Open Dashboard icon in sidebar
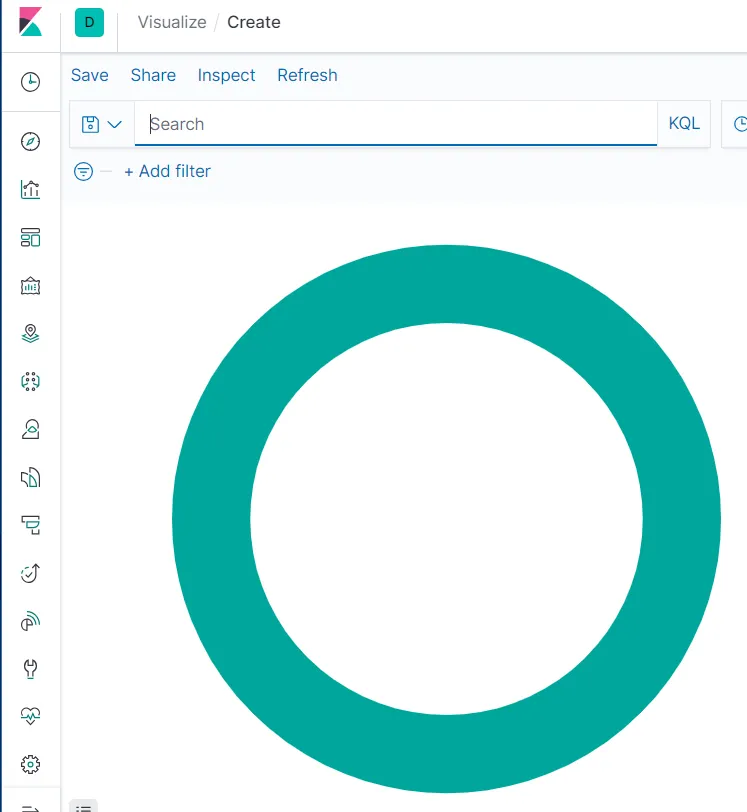This screenshot has height=812, width=747. (31, 238)
